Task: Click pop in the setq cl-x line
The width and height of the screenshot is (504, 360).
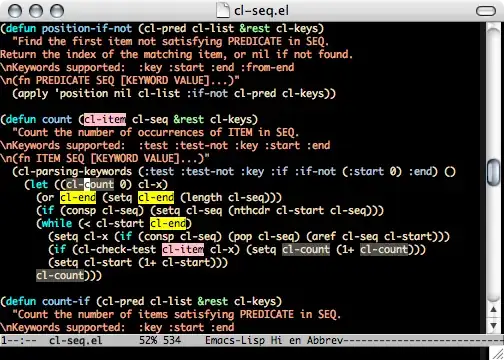Action: pyautogui.click(x=243, y=237)
